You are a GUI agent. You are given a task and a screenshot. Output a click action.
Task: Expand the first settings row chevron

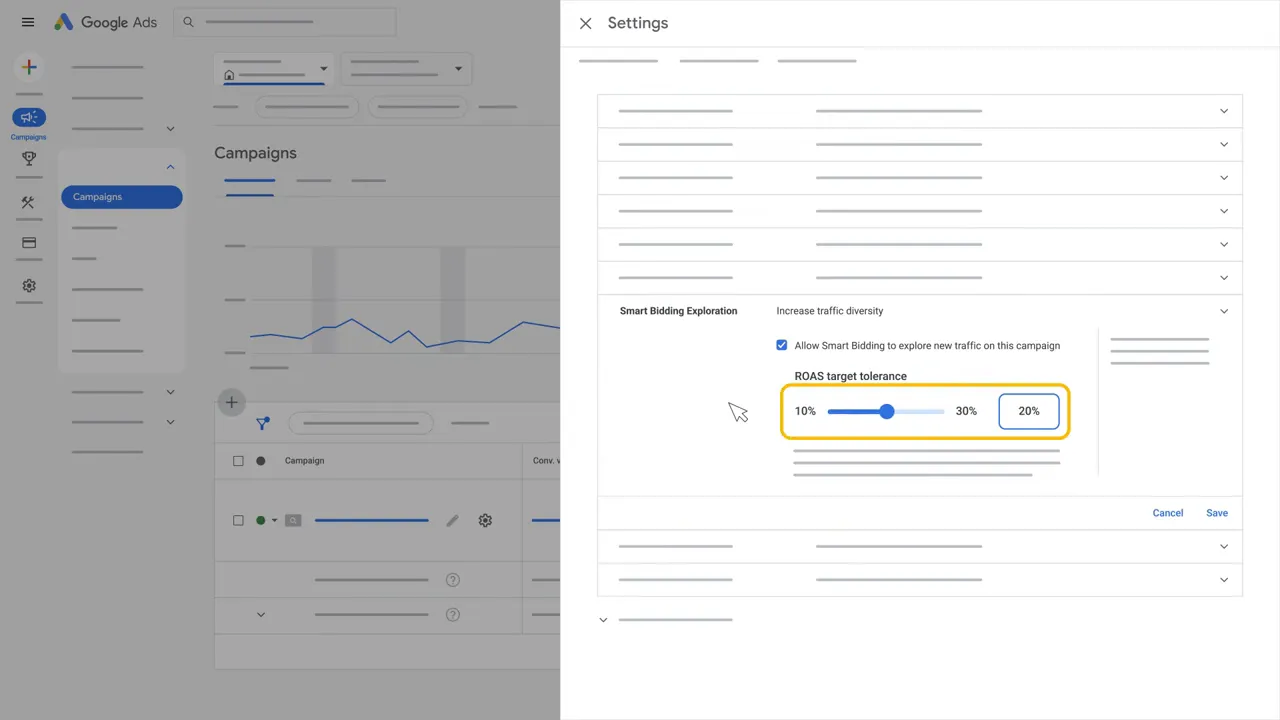(x=1223, y=111)
